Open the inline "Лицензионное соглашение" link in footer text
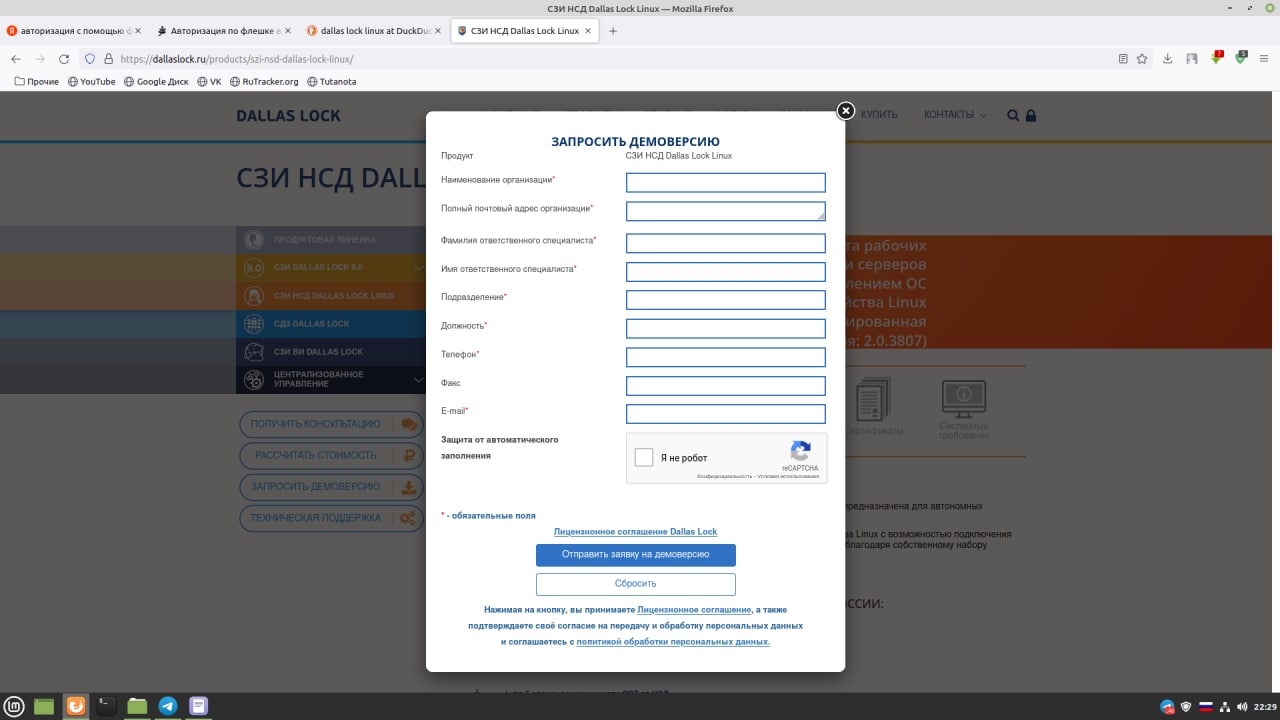 coord(694,610)
